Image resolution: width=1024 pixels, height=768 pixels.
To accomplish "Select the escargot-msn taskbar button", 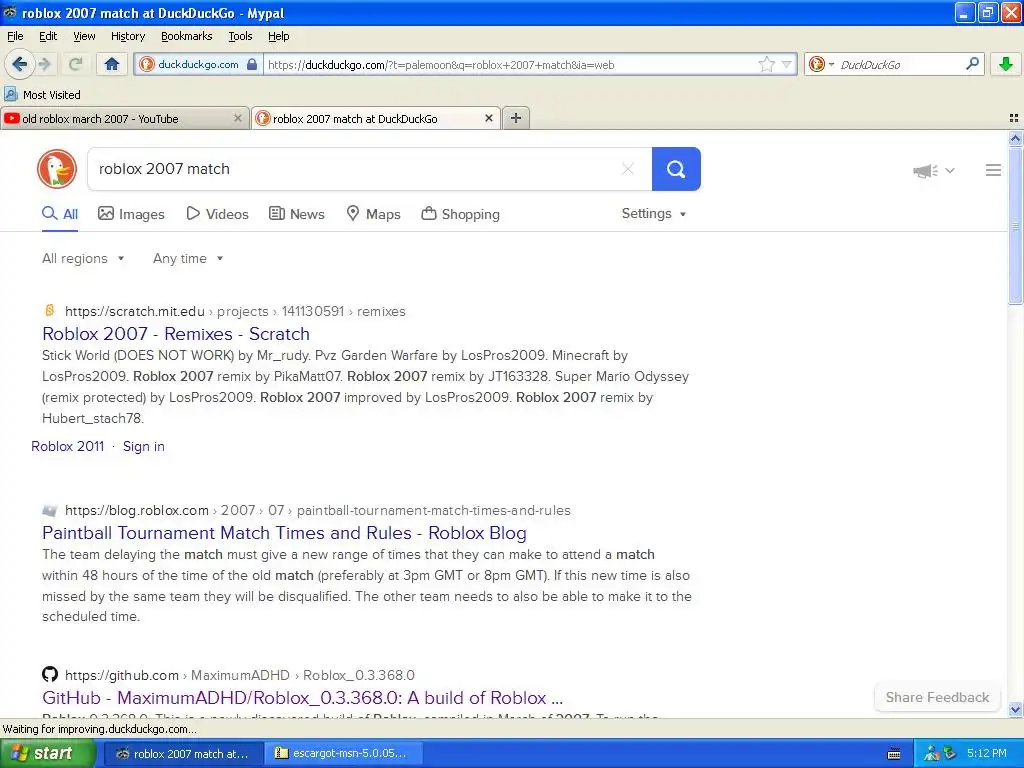I will 343,754.
